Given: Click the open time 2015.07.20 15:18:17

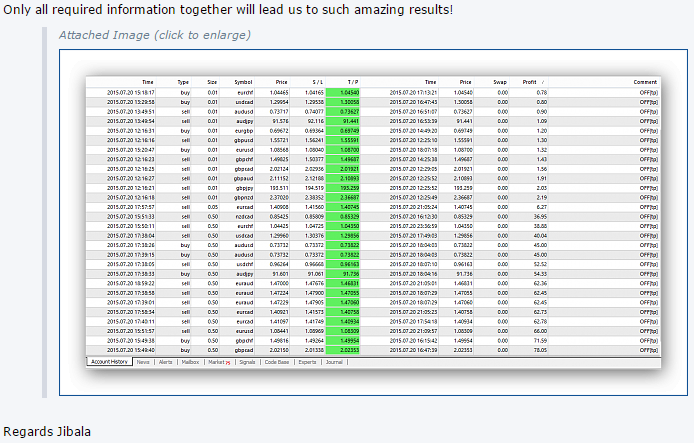Looking at the screenshot, I should click(131, 92).
